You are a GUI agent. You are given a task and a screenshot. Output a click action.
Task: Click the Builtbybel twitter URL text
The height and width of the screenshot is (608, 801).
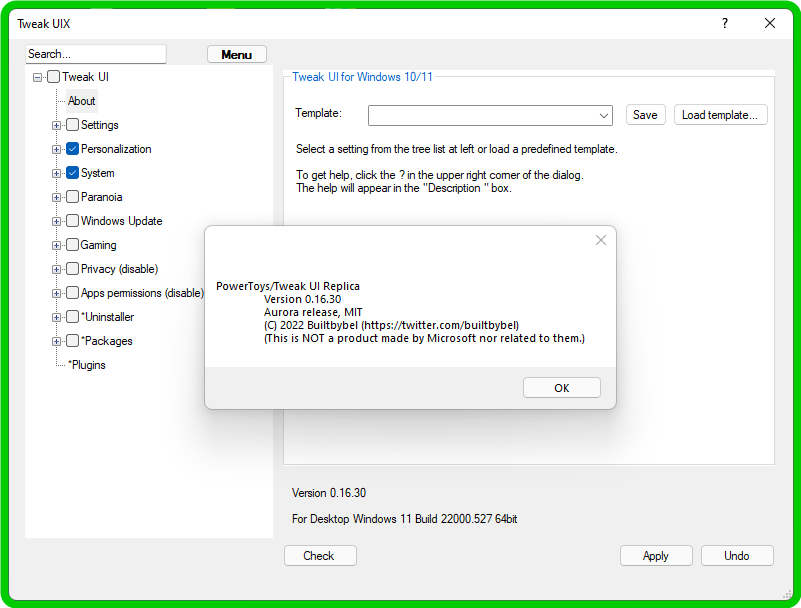[x=440, y=325]
